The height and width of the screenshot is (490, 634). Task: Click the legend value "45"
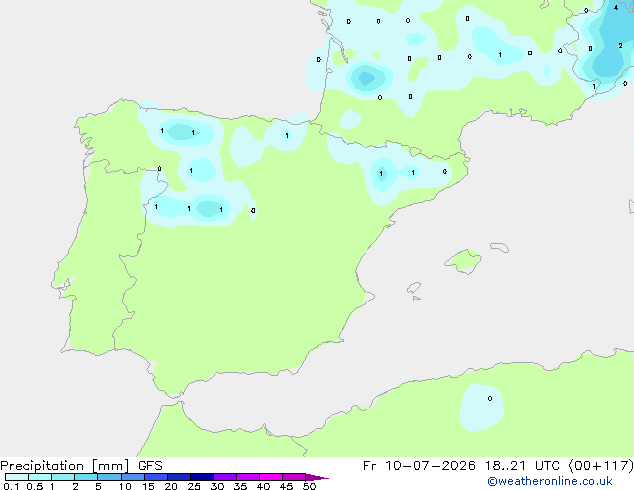[x=286, y=486]
